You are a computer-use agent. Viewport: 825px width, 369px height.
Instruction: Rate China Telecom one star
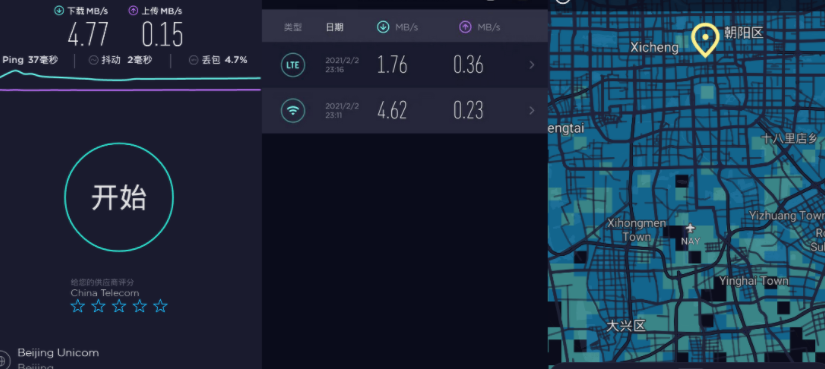(x=78, y=306)
